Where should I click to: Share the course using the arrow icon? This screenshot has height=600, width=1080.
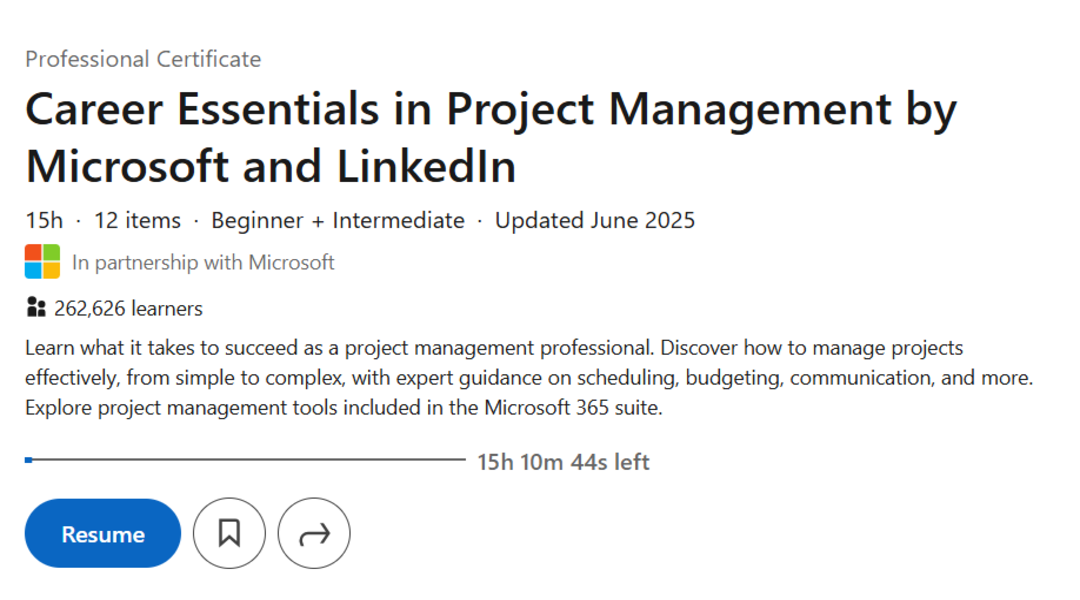point(314,534)
